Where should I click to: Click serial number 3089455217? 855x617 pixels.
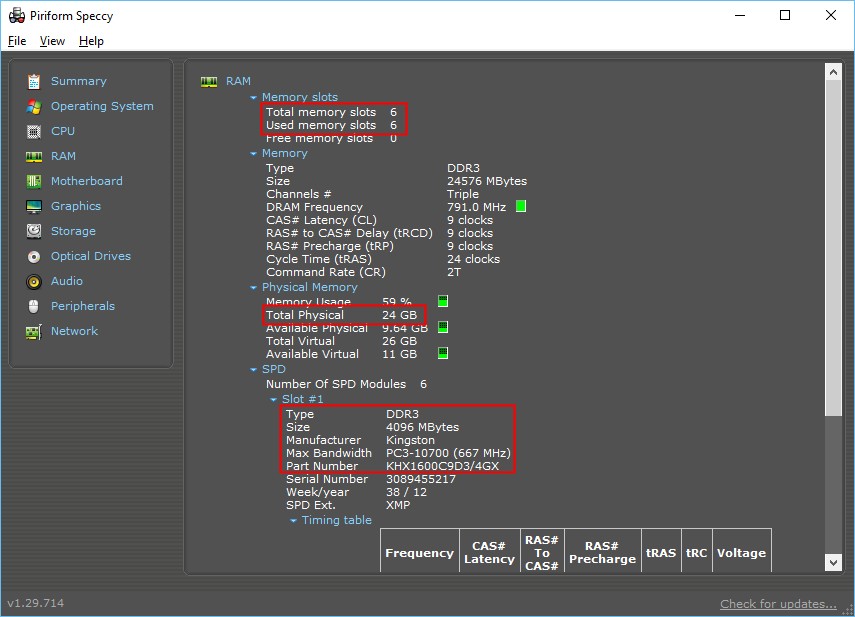point(421,480)
